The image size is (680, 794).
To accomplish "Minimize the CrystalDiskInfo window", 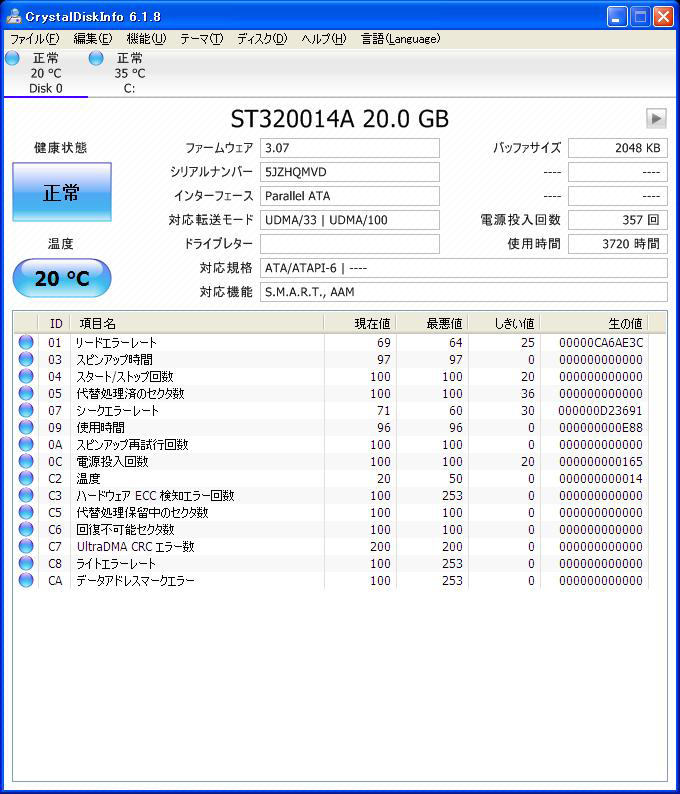I will [617, 17].
